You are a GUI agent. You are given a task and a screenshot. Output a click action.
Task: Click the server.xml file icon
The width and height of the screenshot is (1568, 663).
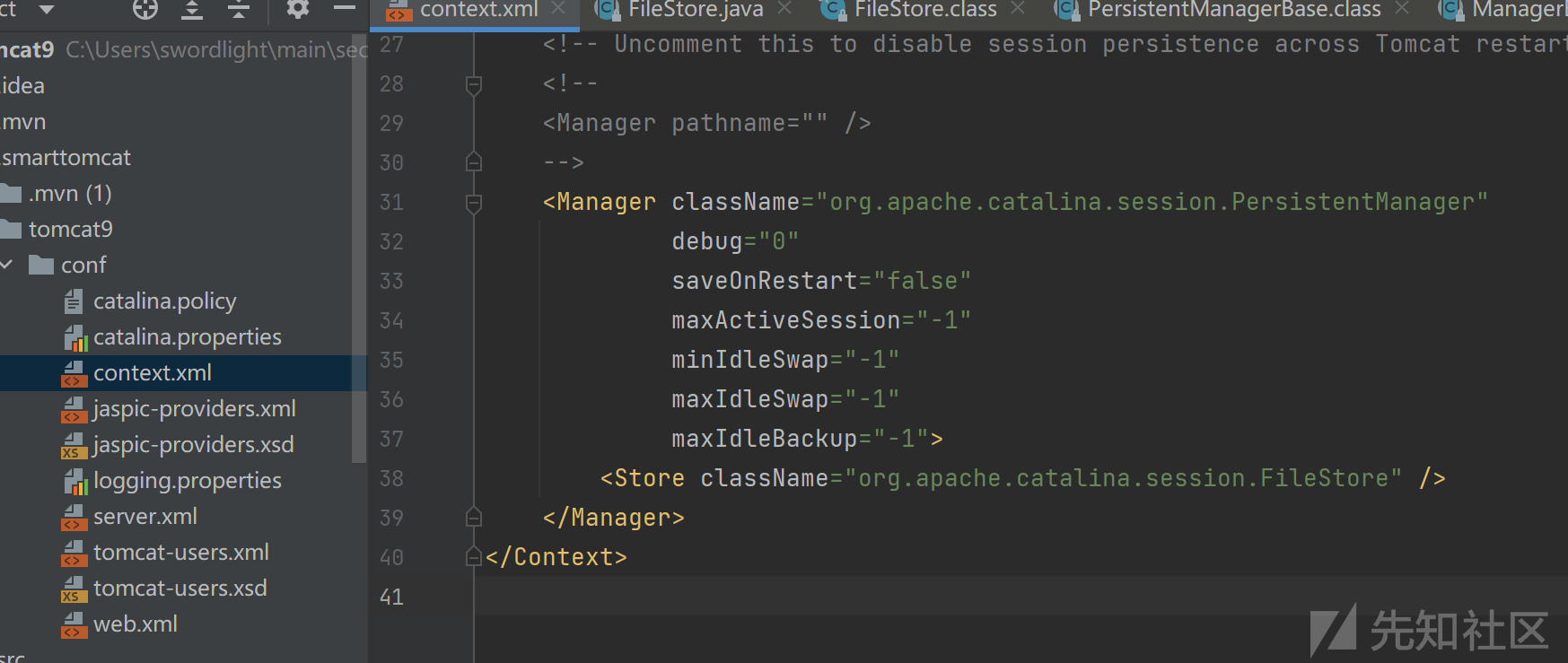click(x=74, y=517)
